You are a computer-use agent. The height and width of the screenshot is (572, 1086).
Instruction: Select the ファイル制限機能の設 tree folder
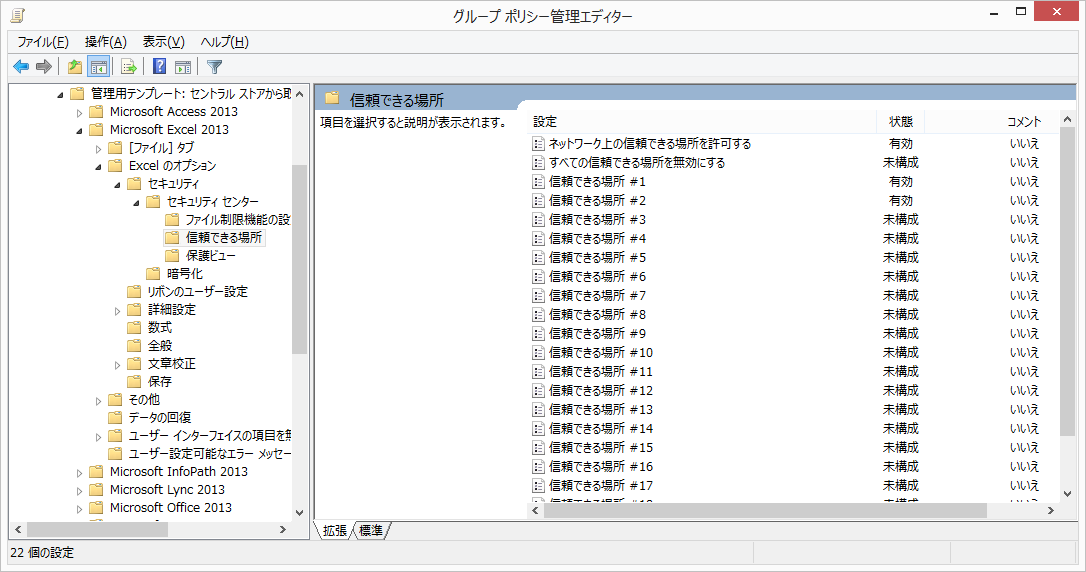[x=237, y=220]
